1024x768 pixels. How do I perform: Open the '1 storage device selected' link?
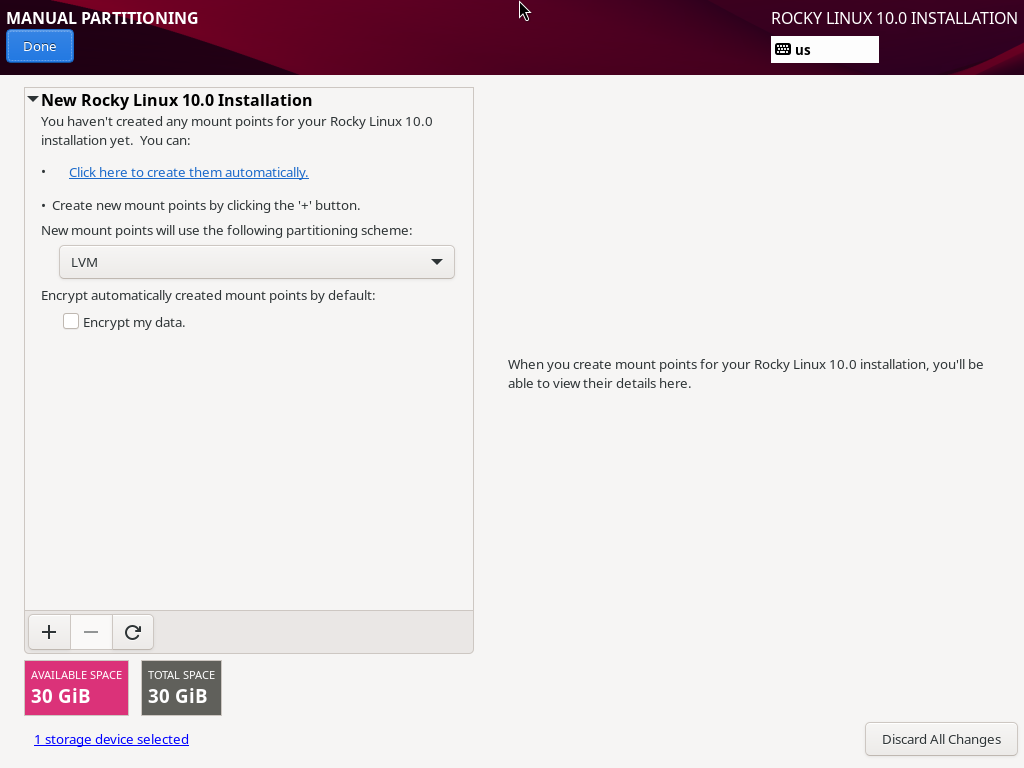[111, 739]
